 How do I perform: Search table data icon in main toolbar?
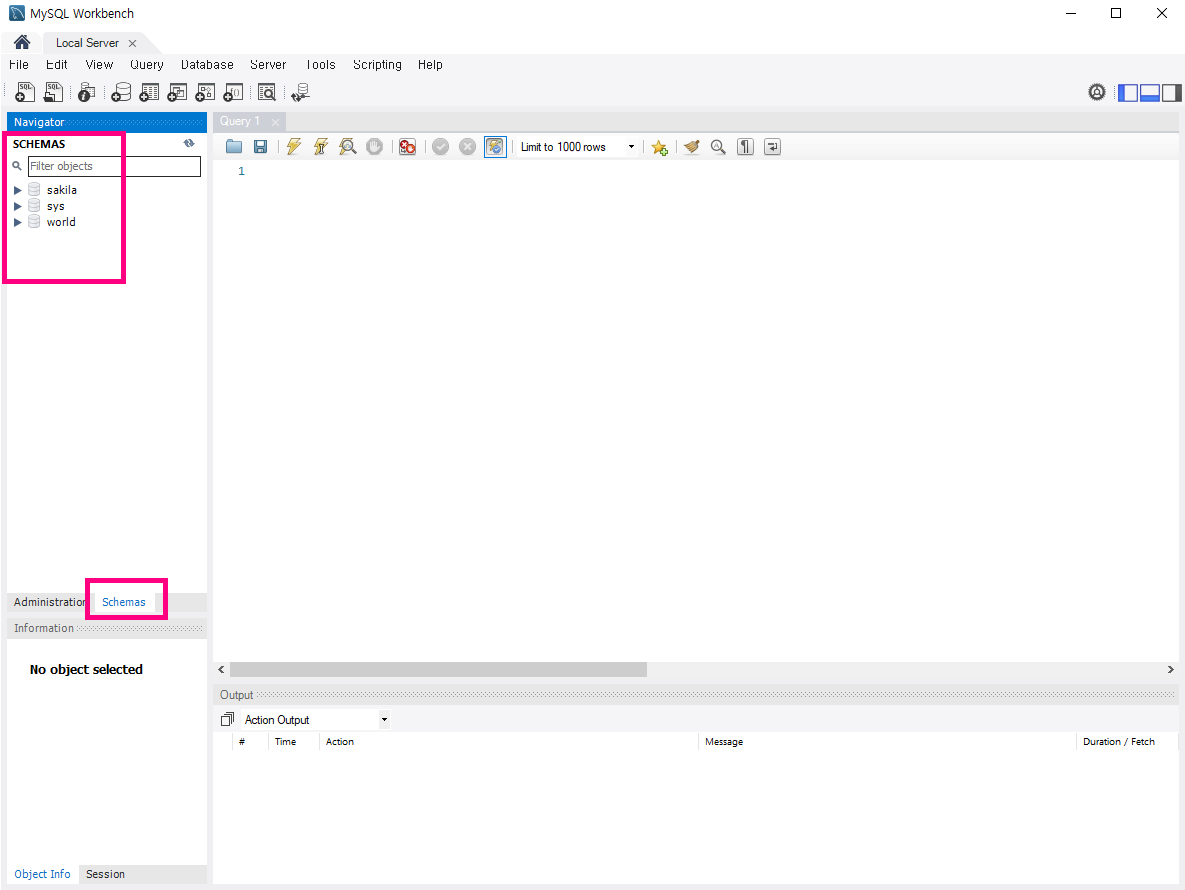(267, 92)
